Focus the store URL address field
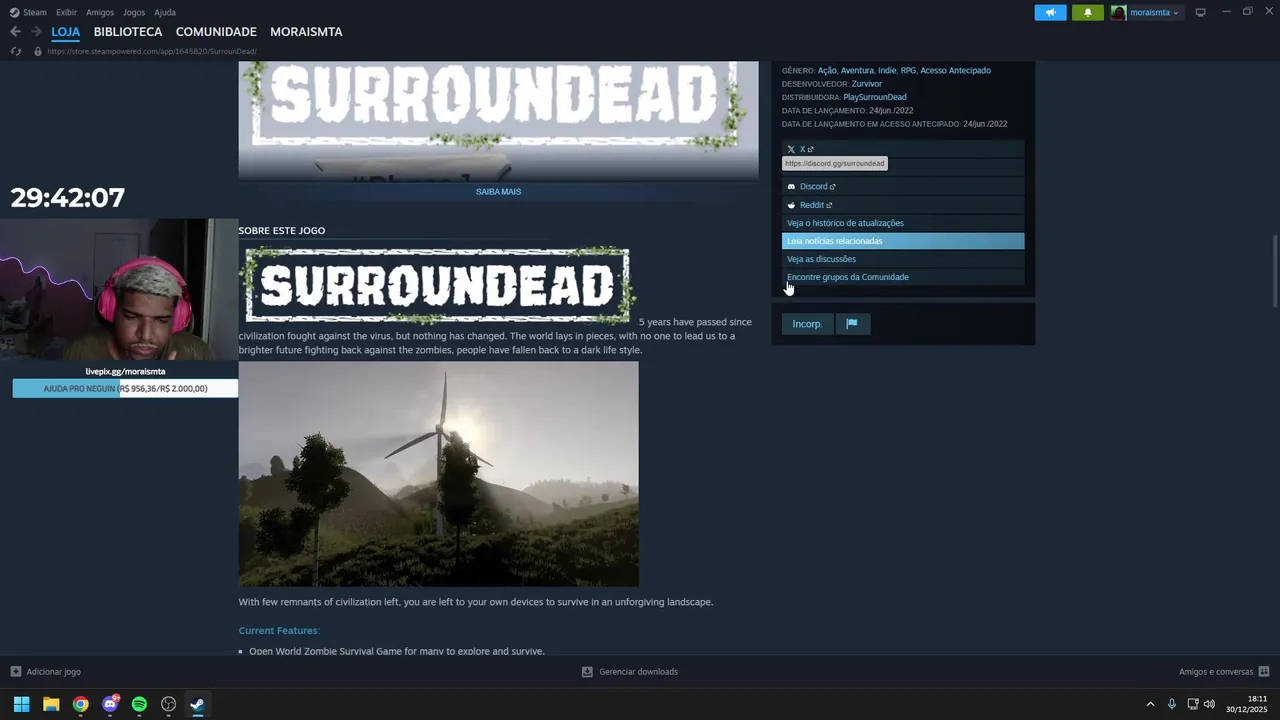The width and height of the screenshot is (1280, 720). pyautogui.click(x=152, y=51)
